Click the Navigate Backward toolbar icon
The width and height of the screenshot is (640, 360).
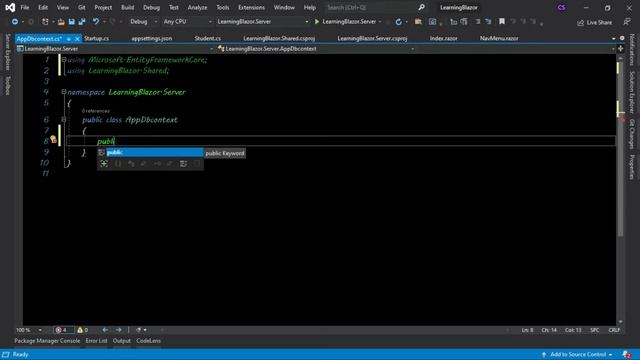(15, 22)
